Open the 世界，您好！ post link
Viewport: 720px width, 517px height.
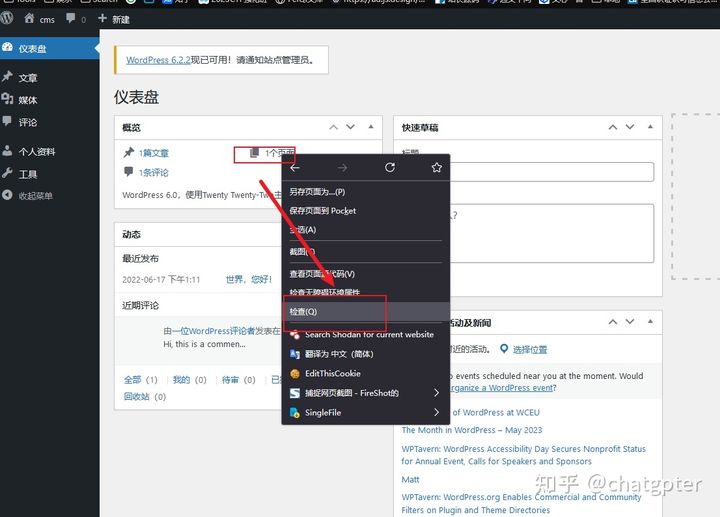click(x=249, y=279)
